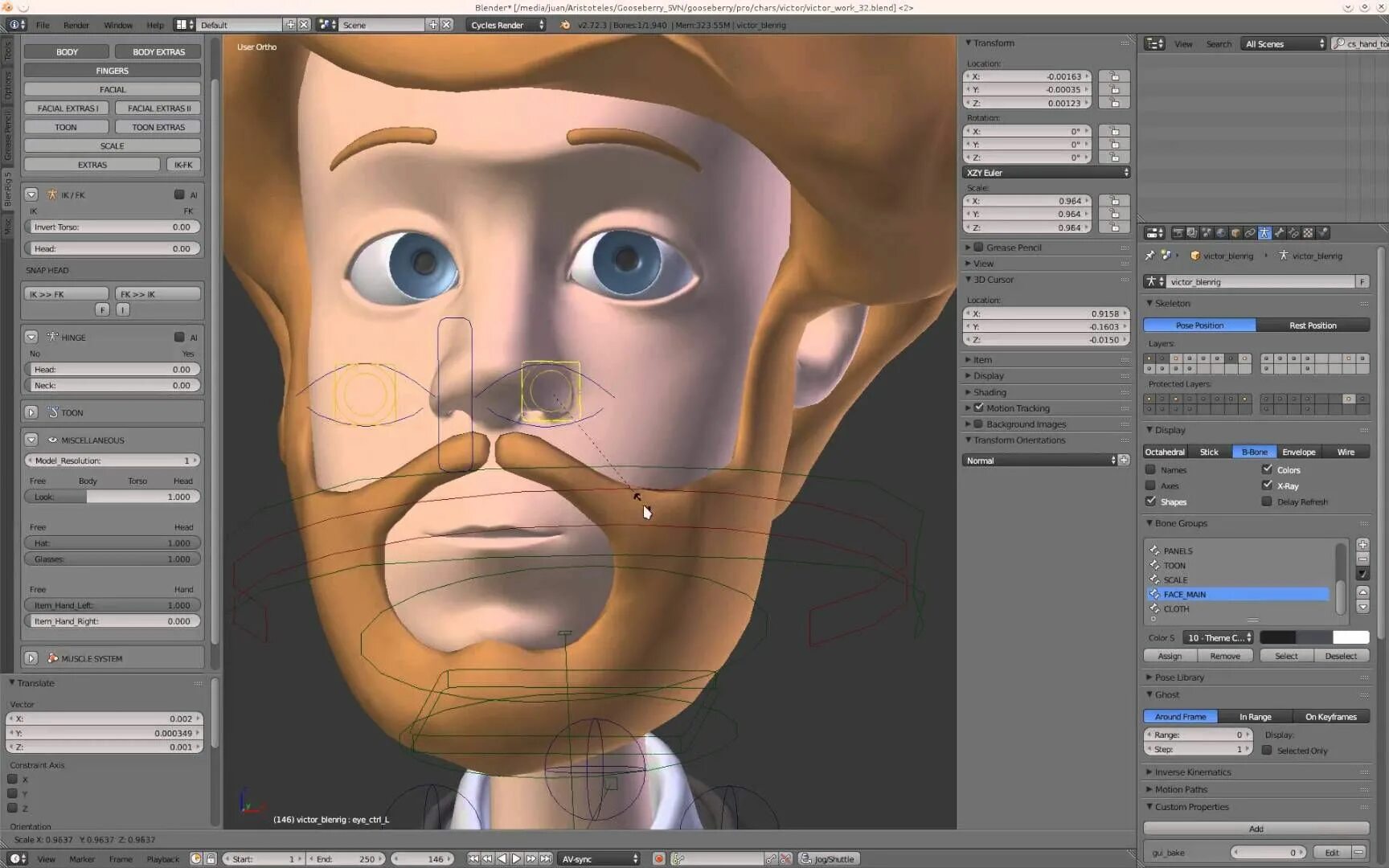1389x868 pixels.
Task: Click the white bone group color swatch
Action: tap(1351, 637)
